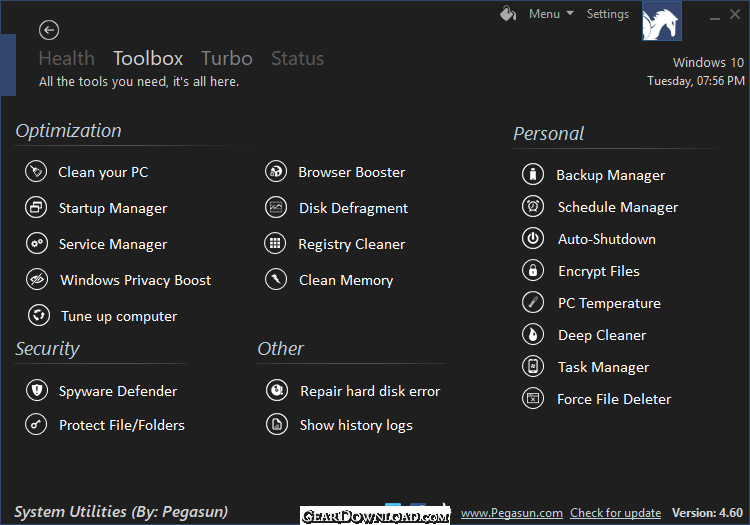The width and height of the screenshot is (750, 525).
Task: Open the Deep Cleaner droplet icon
Action: coord(533,335)
